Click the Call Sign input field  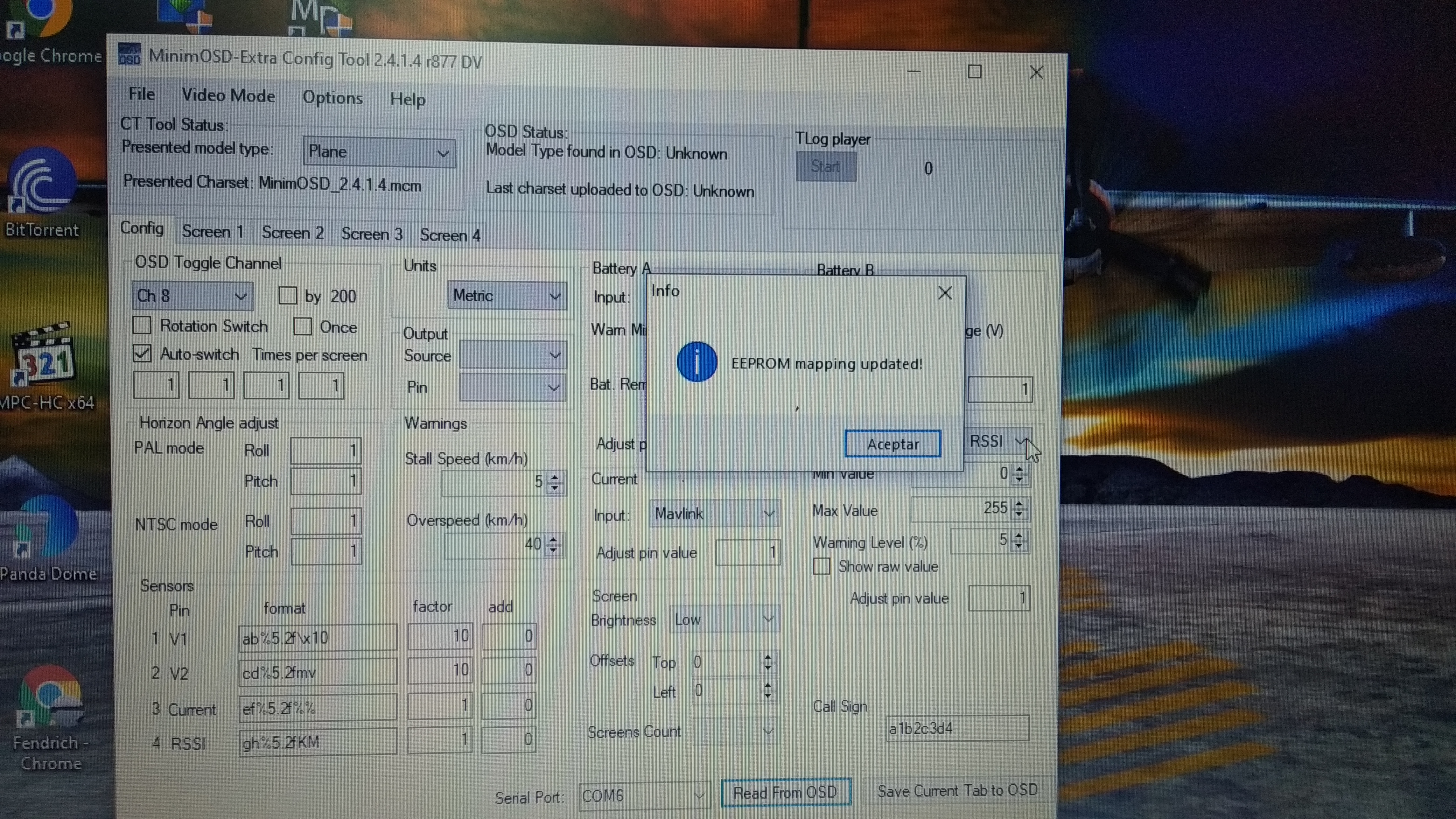pos(957,729)
